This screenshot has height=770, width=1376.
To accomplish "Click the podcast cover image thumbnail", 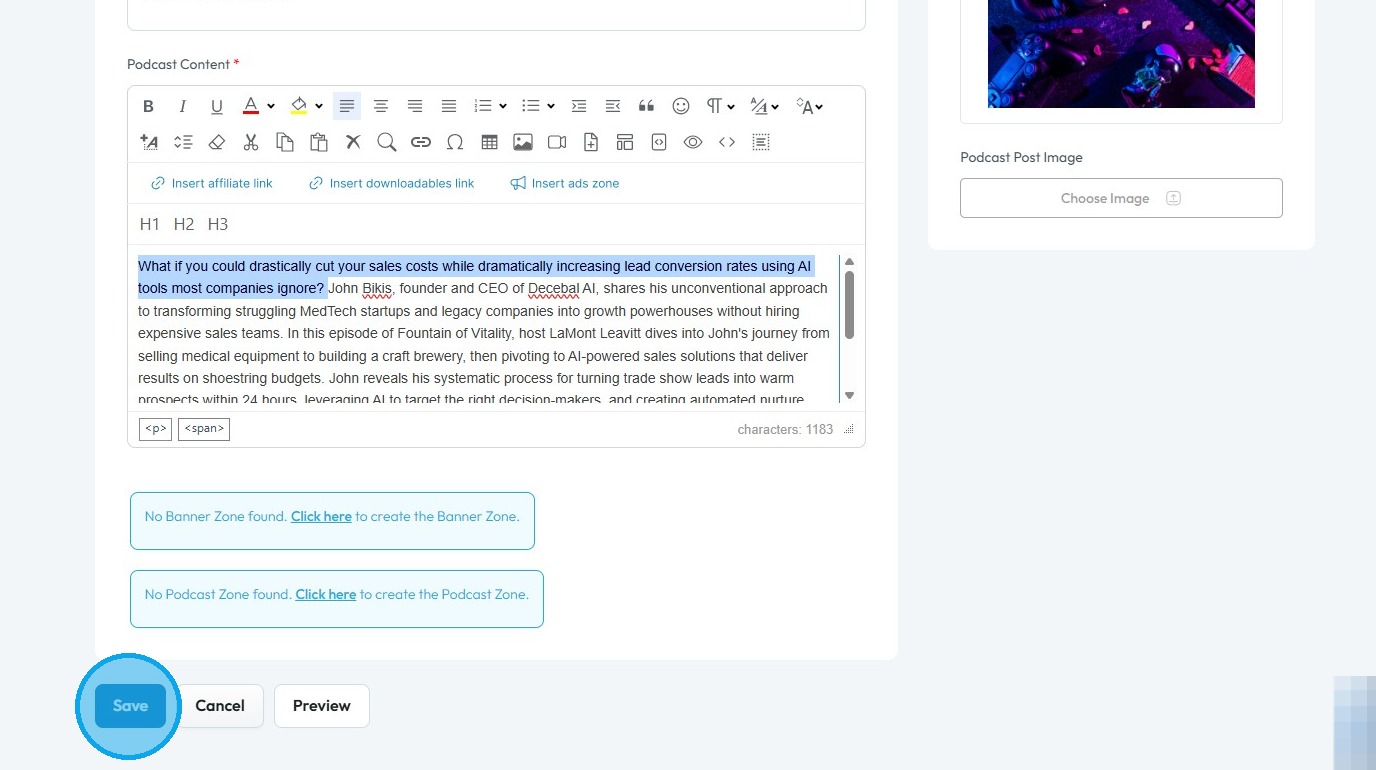I will tap(1121, 54).
